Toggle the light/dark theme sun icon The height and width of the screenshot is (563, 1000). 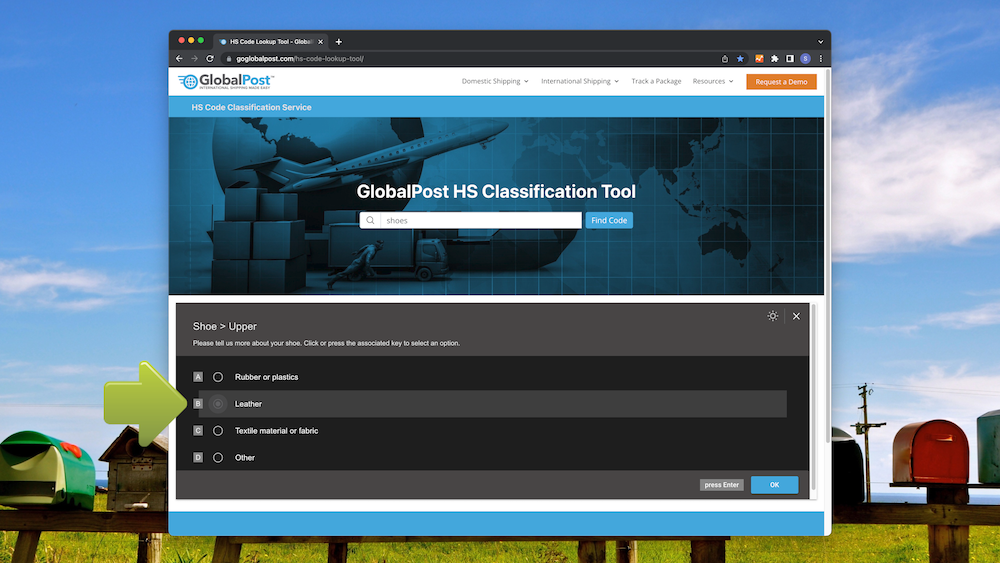(x=773, y=316)
